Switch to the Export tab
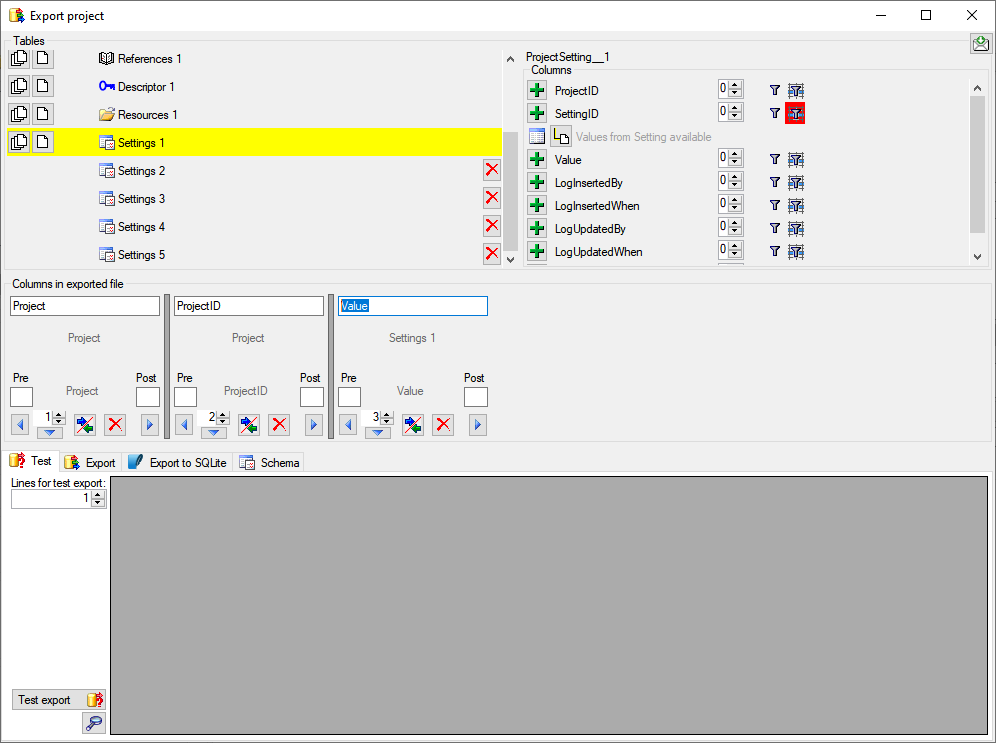The width and height of the screenshot is (996, 743). (x=90, y=463)
